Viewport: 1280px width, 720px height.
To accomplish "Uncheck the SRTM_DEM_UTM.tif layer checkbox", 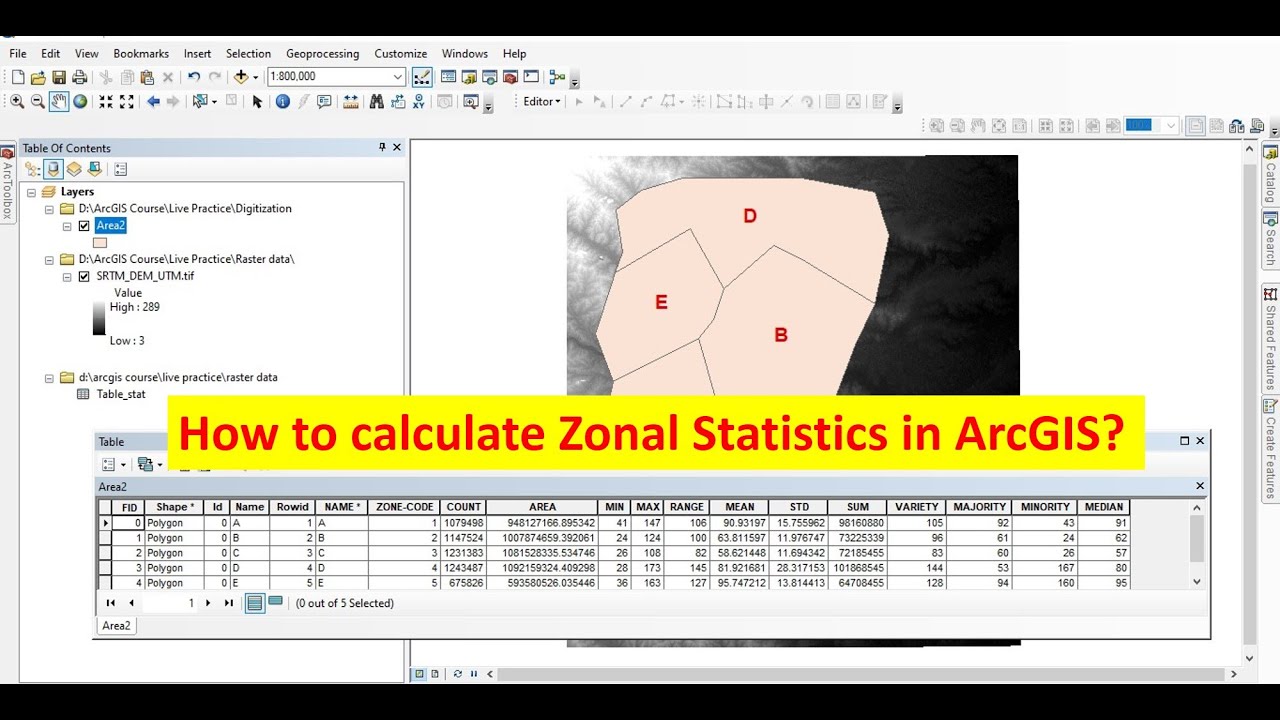I will pos(84,276).
